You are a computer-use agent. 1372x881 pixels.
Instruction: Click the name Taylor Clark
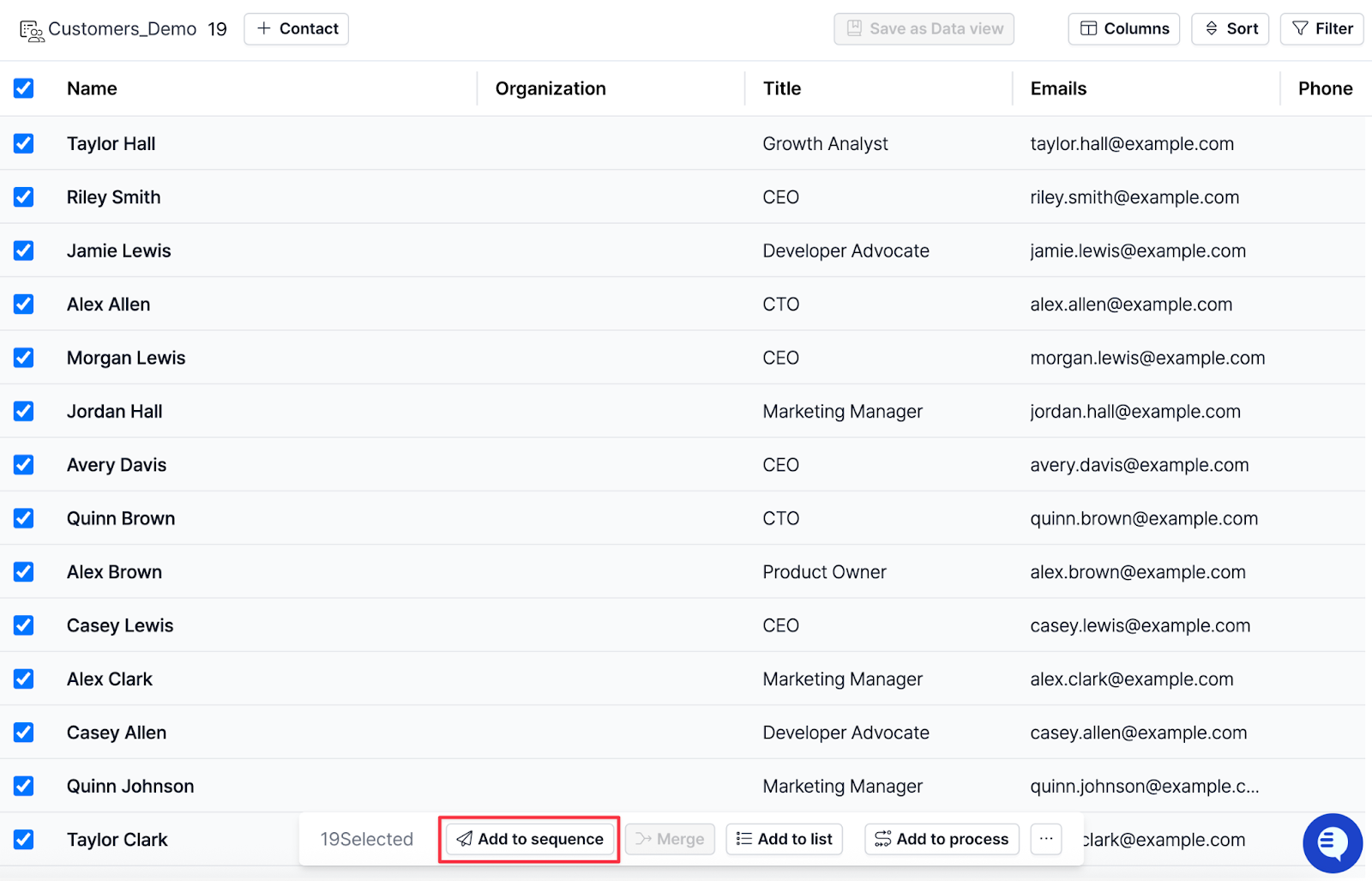point(117,840)
